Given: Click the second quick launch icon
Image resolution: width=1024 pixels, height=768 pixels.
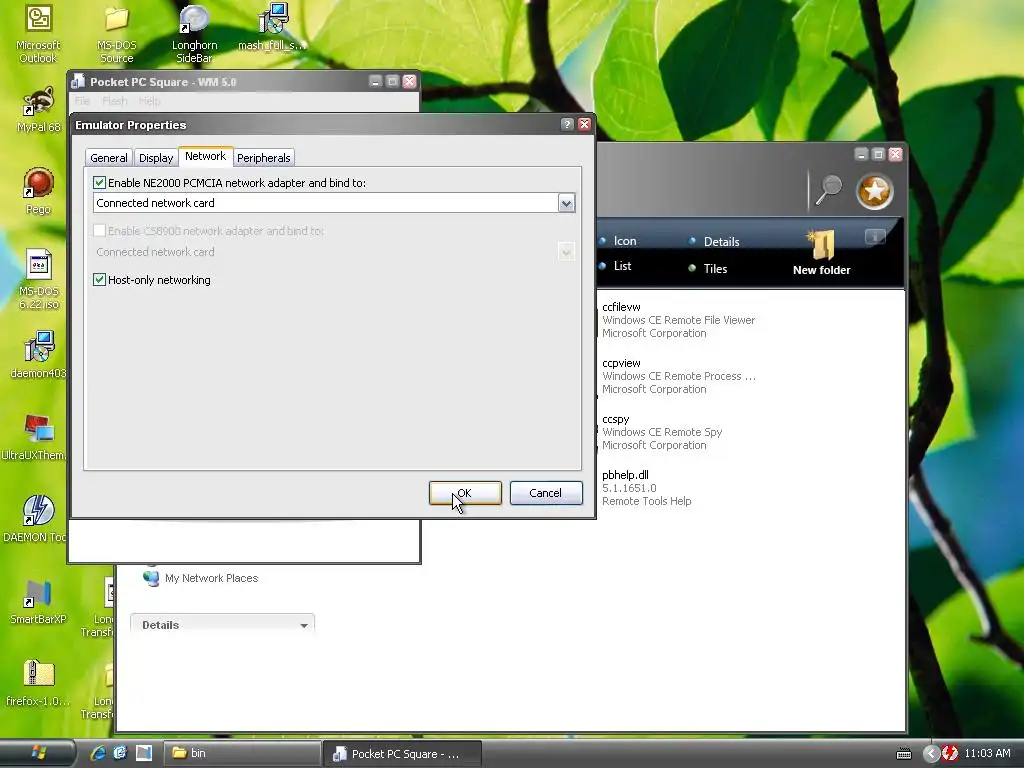Looking at the screenshot, I should click(120, 753).
